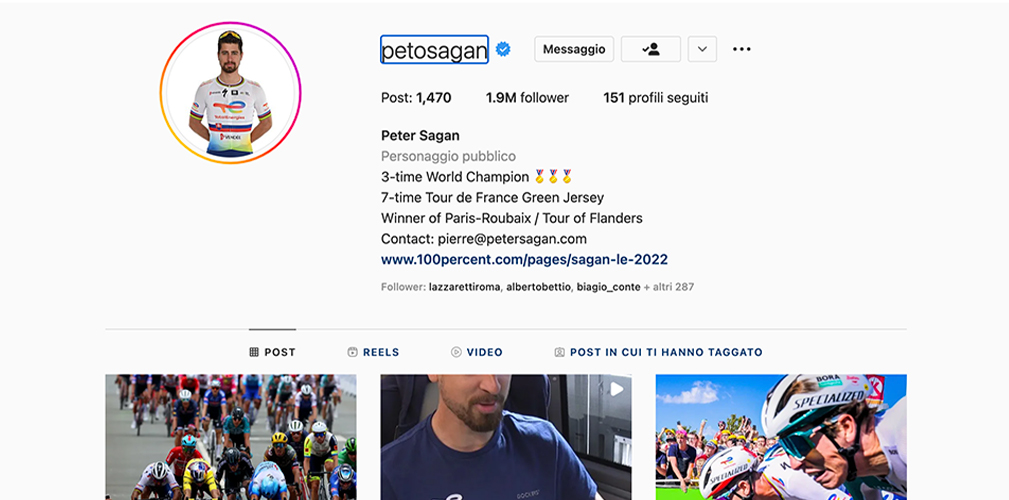View the 151 profili seguiti list
Screen dimensions: 1009x500
(656, 98)
